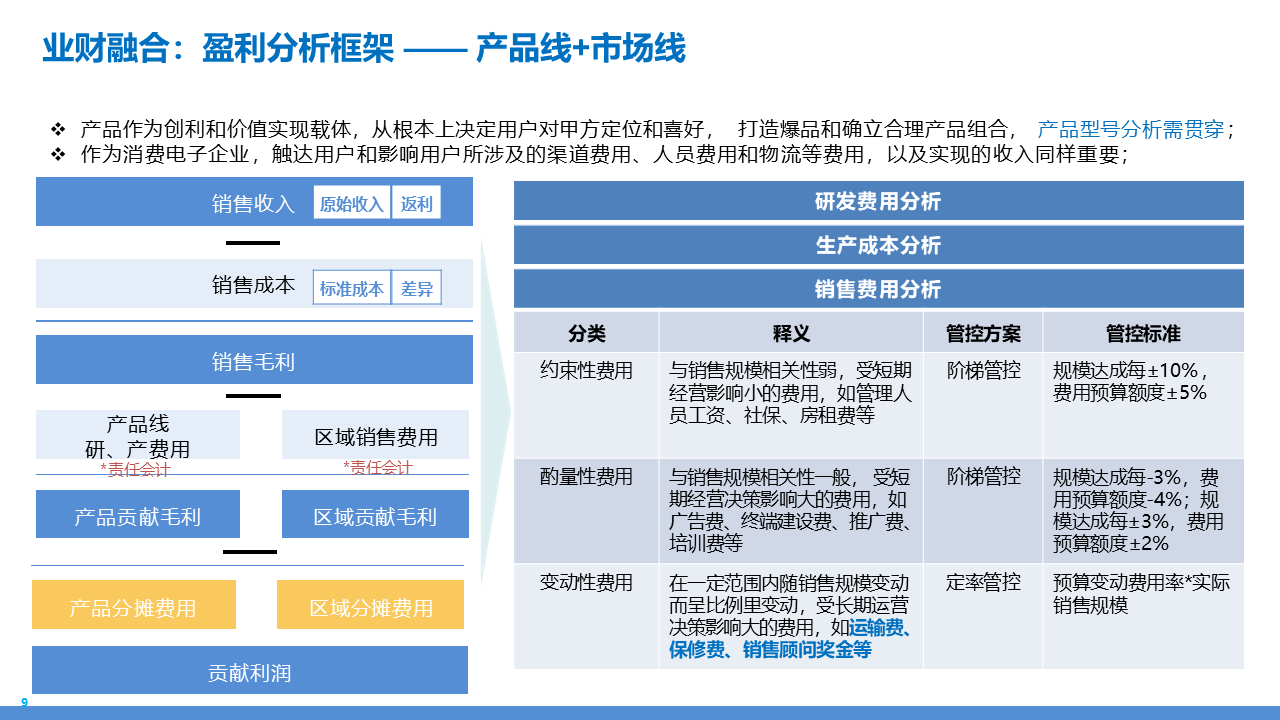Viewport: 1280px width, 720px height.
Task: Click the 阶梯管控 cell in 酌量性费用 row
Action: (x=983, y=511)
